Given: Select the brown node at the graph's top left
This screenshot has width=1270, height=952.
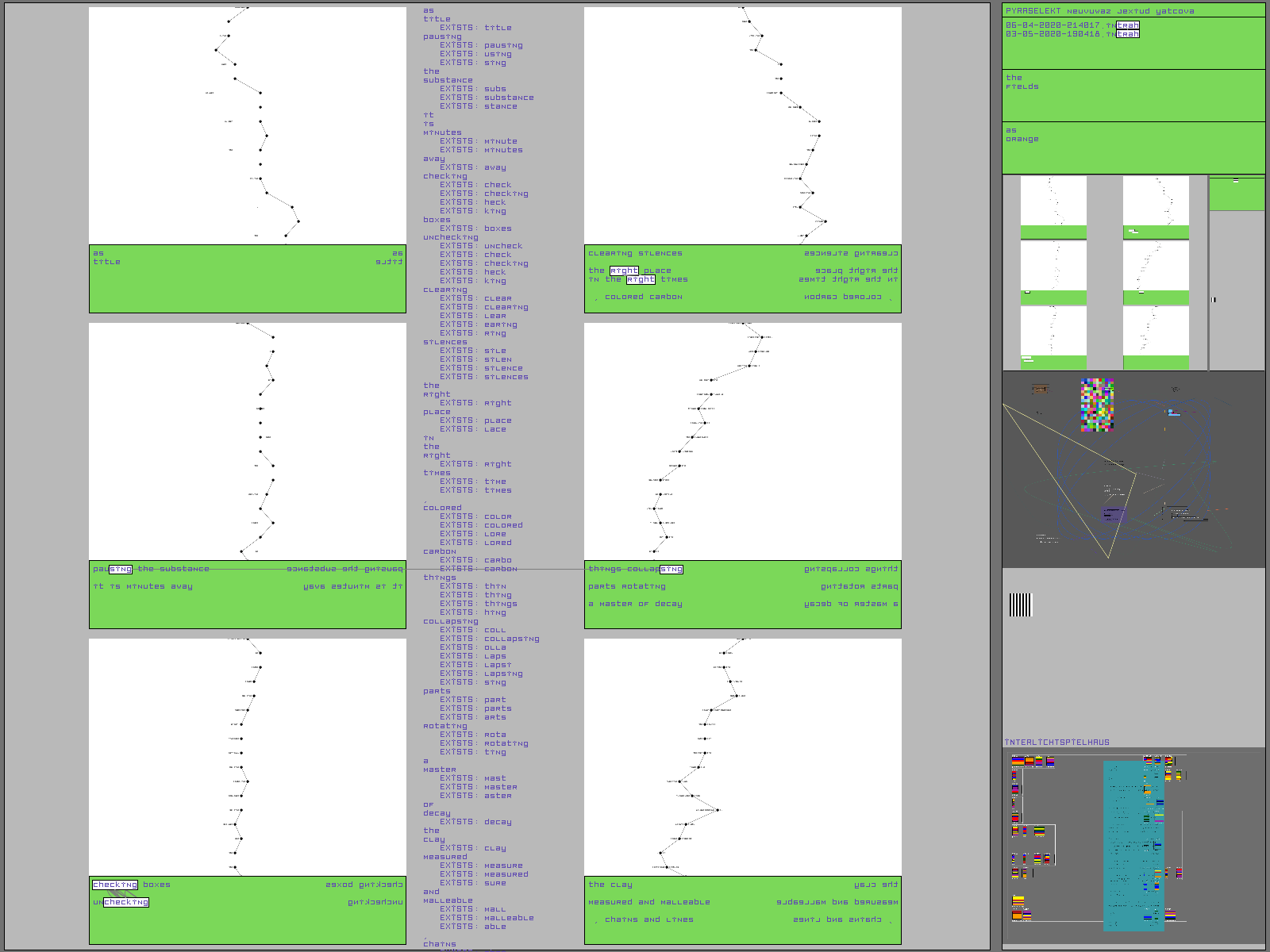Looking at the screenshot, I should [1040, 389].
